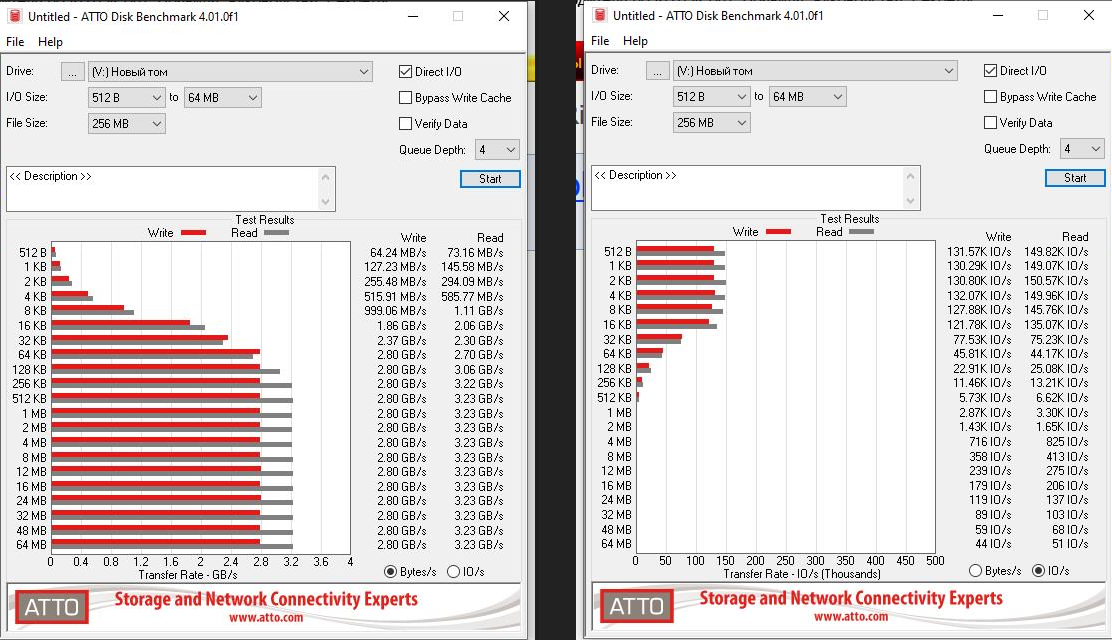Enable Bypass Write Cache in right window

[x=991, y=96]
